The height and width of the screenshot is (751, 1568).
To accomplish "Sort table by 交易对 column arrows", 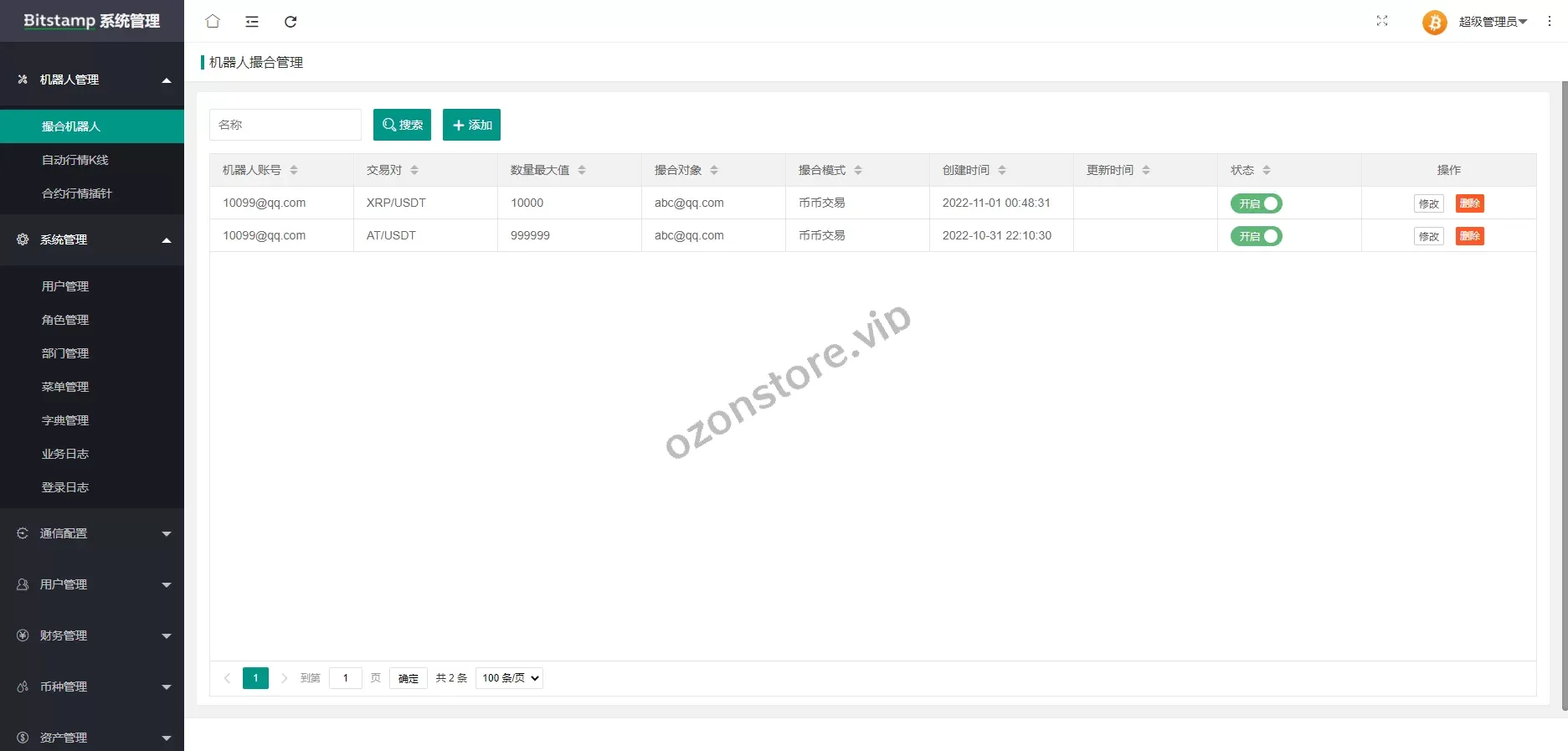I will 414,170.
